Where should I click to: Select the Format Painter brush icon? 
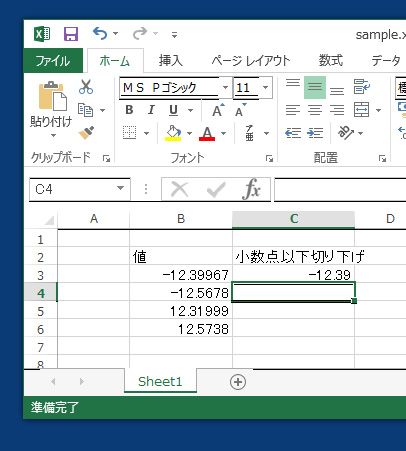(86, 133)
